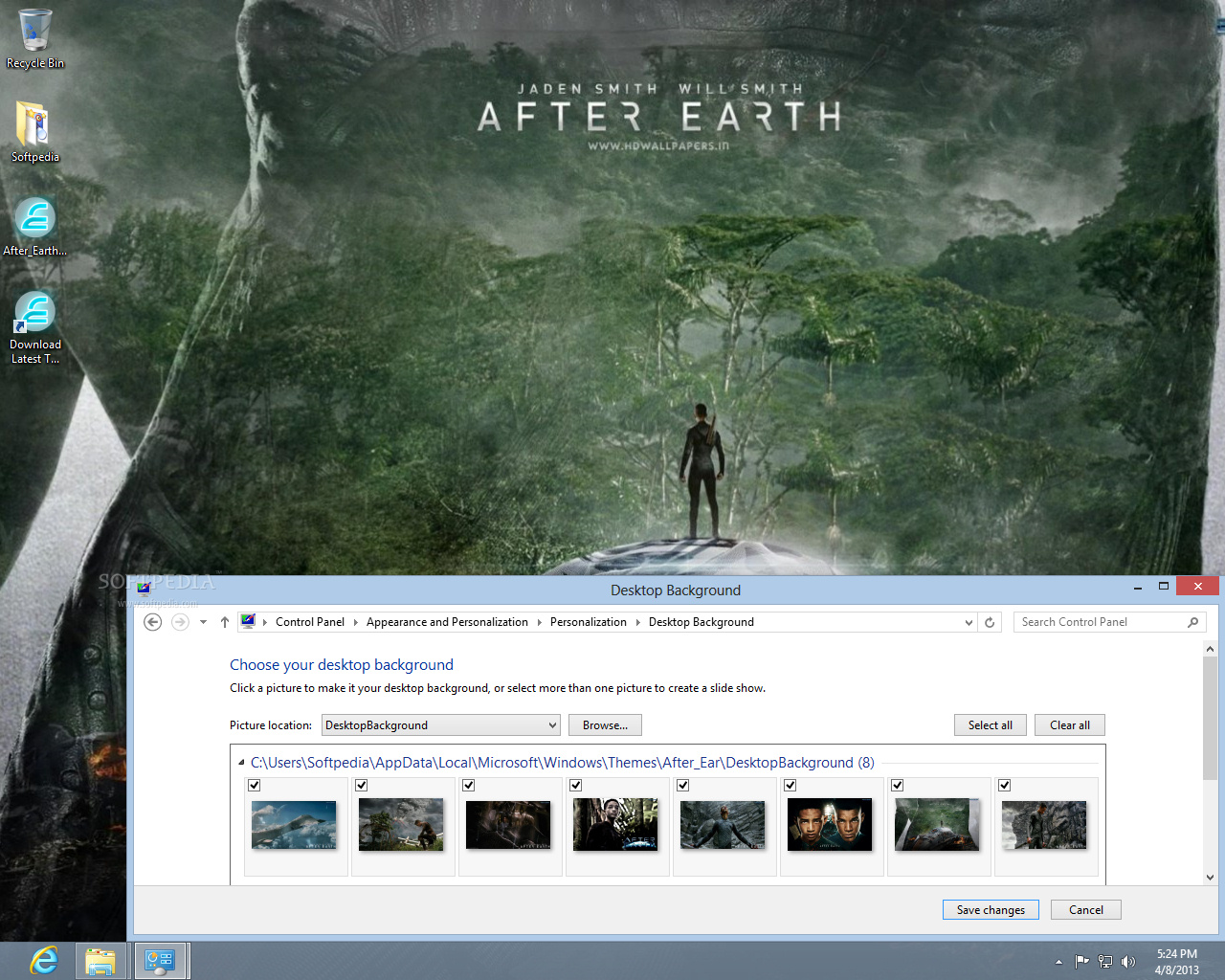
Task: Click the Select all button
Action: pyautogui.click(x=991, y=725)
